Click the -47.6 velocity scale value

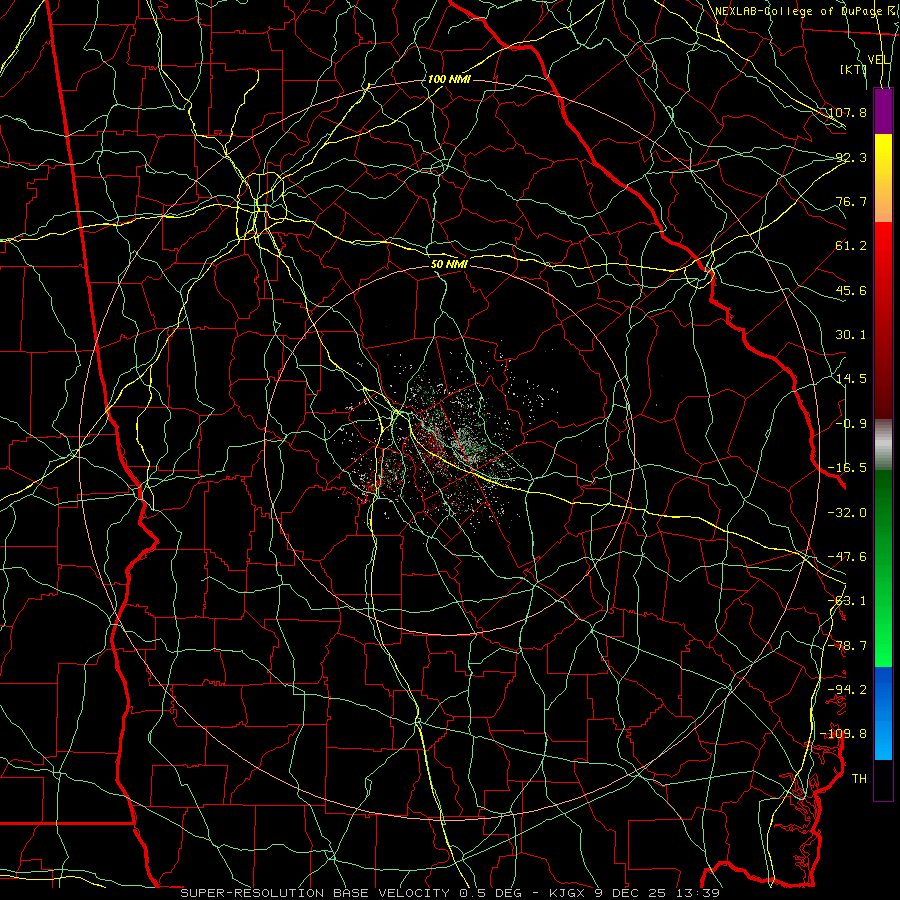847,557
